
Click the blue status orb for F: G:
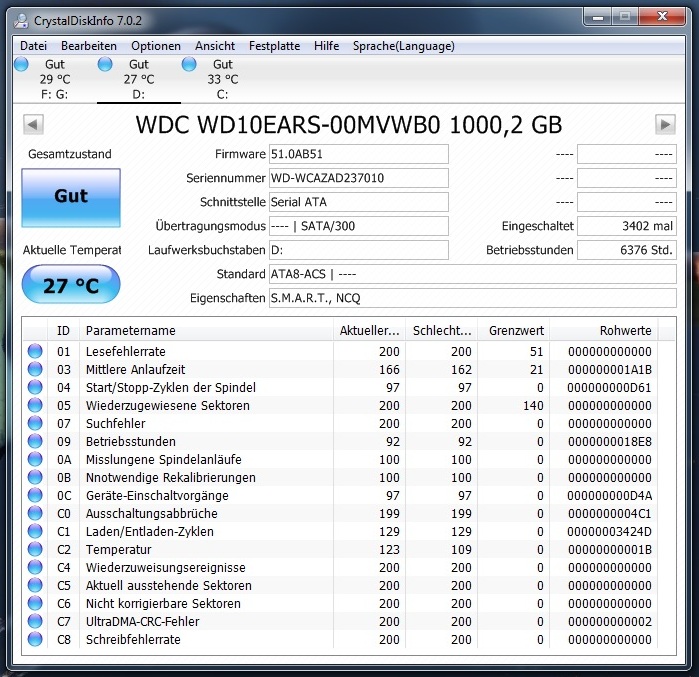[x=21, y=64]
